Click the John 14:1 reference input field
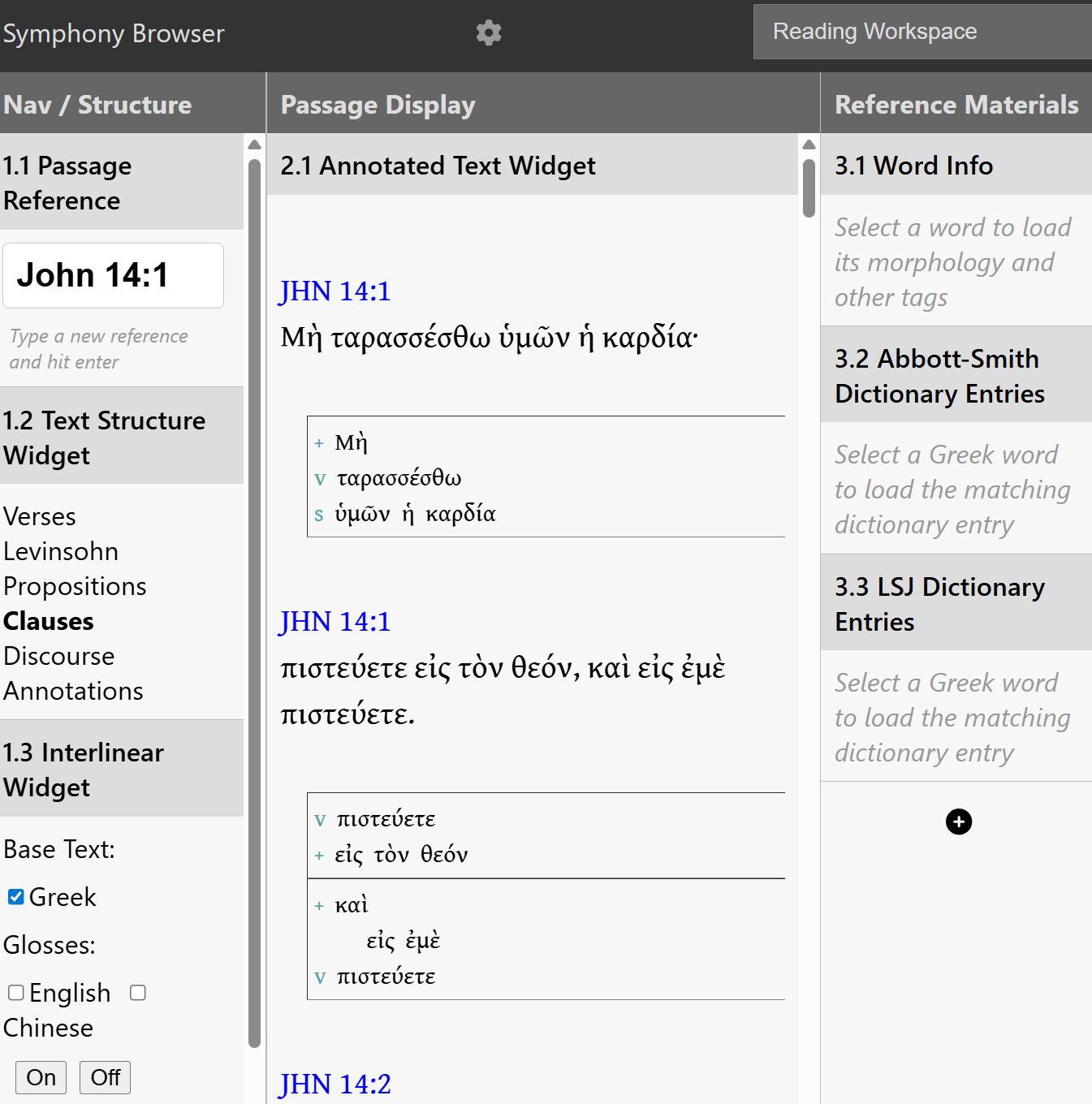 pos(114,275)
